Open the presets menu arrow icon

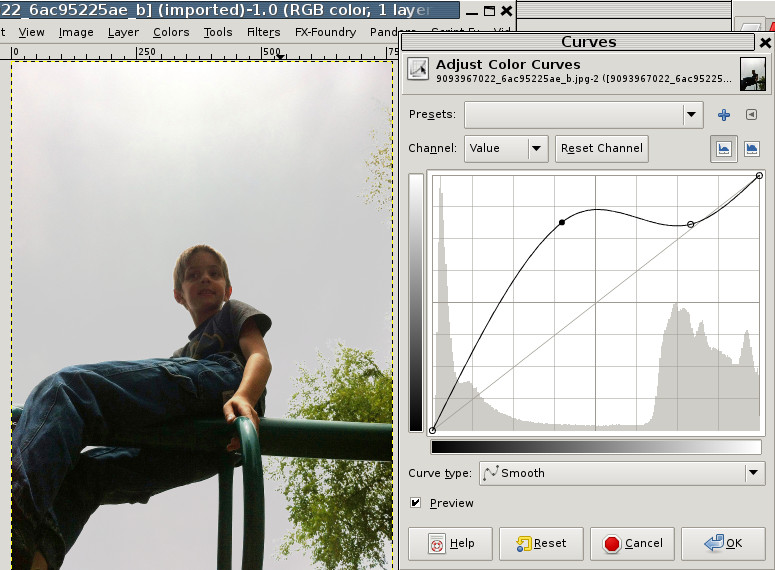click(751, 115)
